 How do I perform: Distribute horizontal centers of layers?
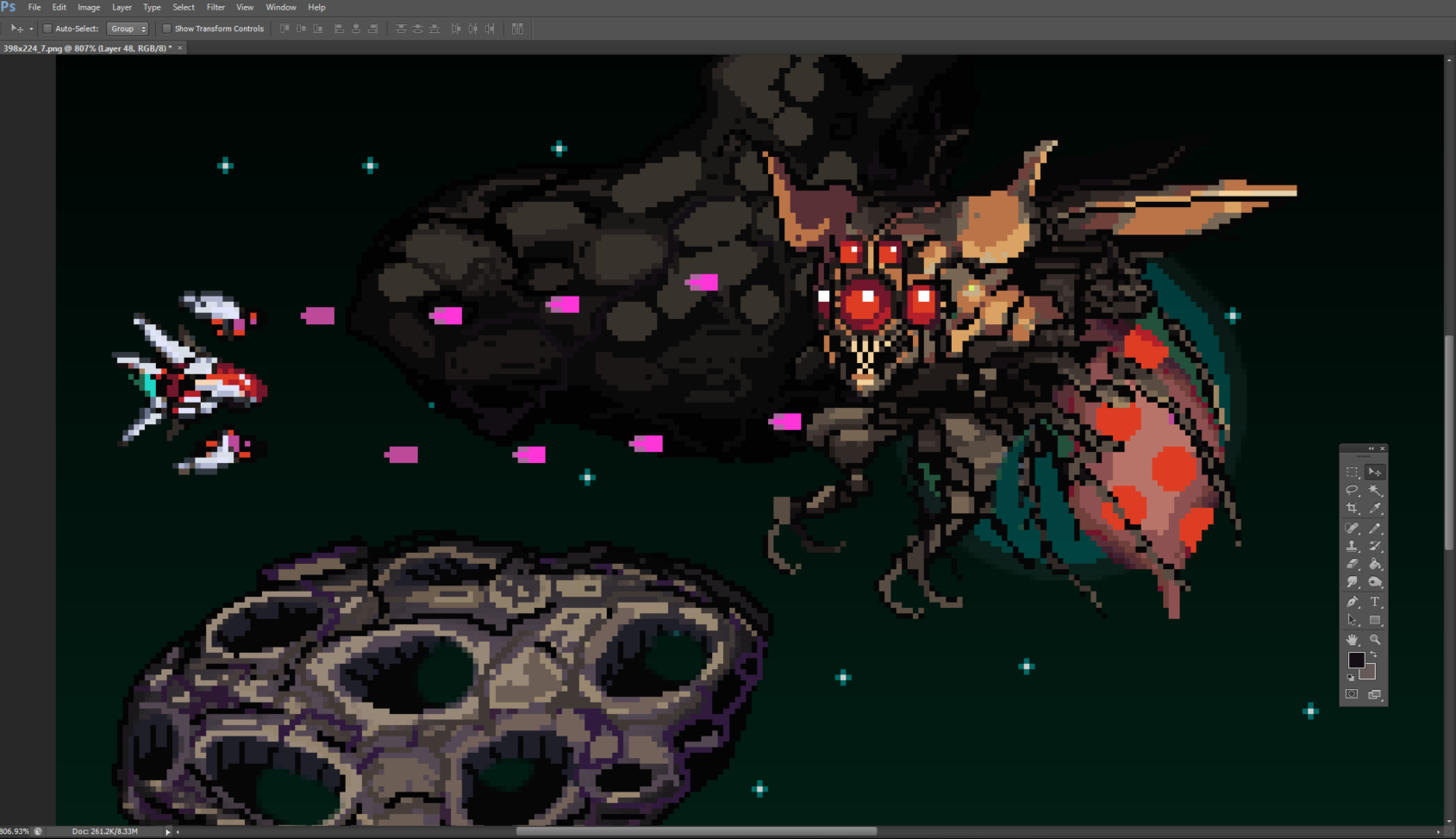point(472,28)
